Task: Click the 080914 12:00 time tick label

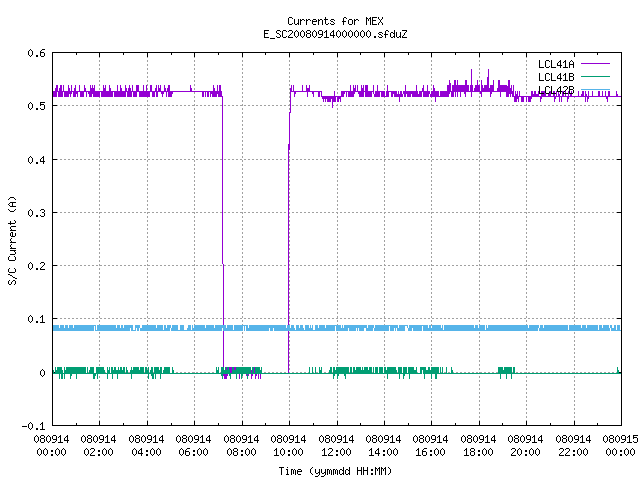Action: pyautogui.click(x=336, y=445)
